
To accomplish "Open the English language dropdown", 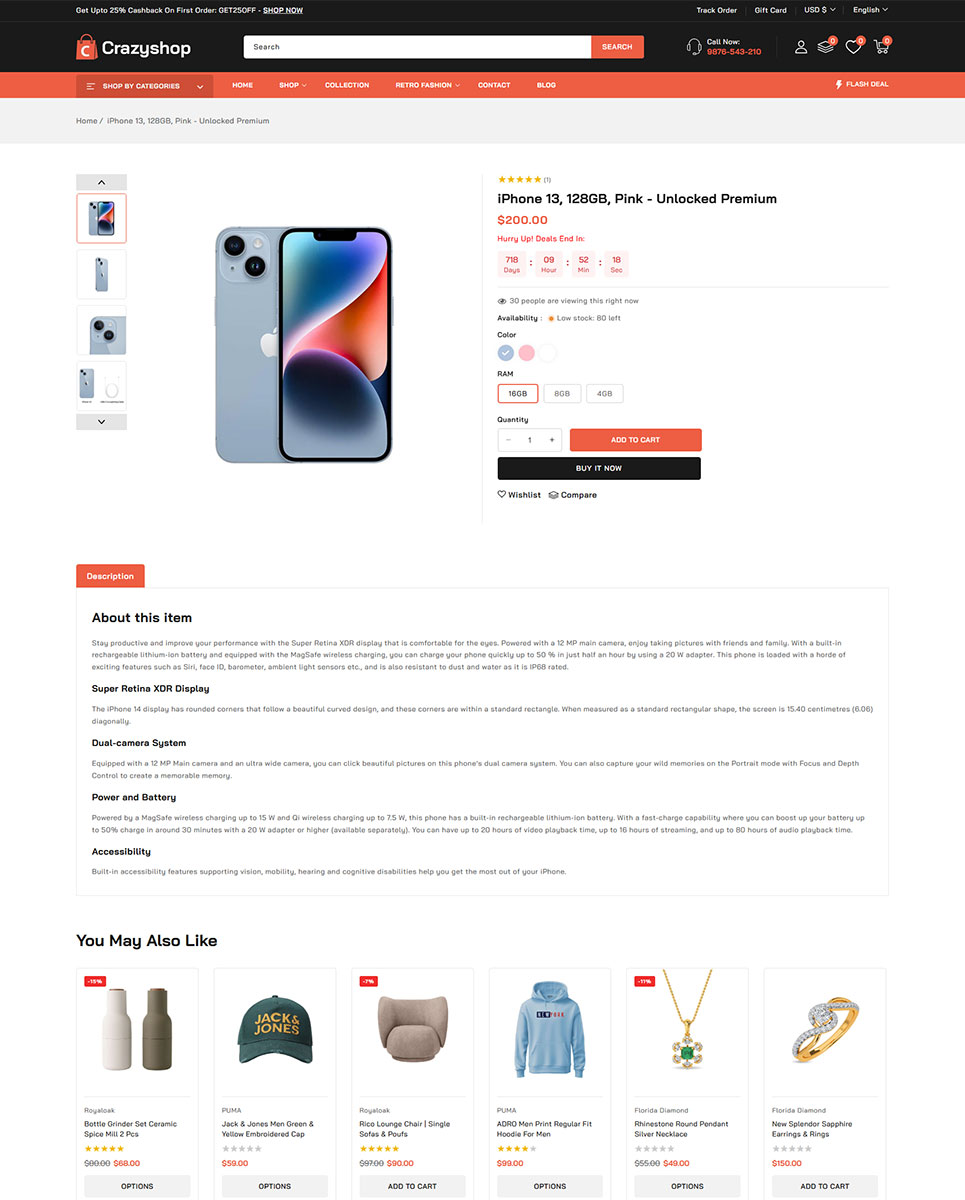I will 870,10.
